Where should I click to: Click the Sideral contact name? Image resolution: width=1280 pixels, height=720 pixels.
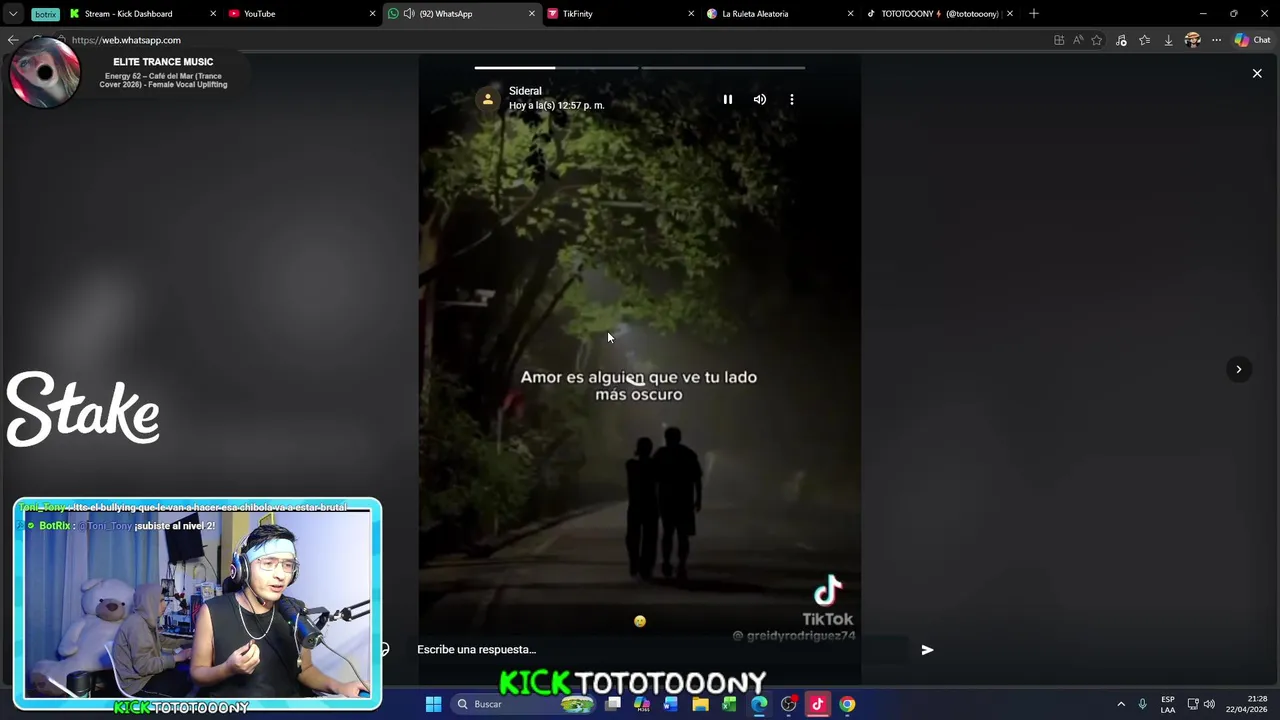pyautogui.click(x=525, y=91)
